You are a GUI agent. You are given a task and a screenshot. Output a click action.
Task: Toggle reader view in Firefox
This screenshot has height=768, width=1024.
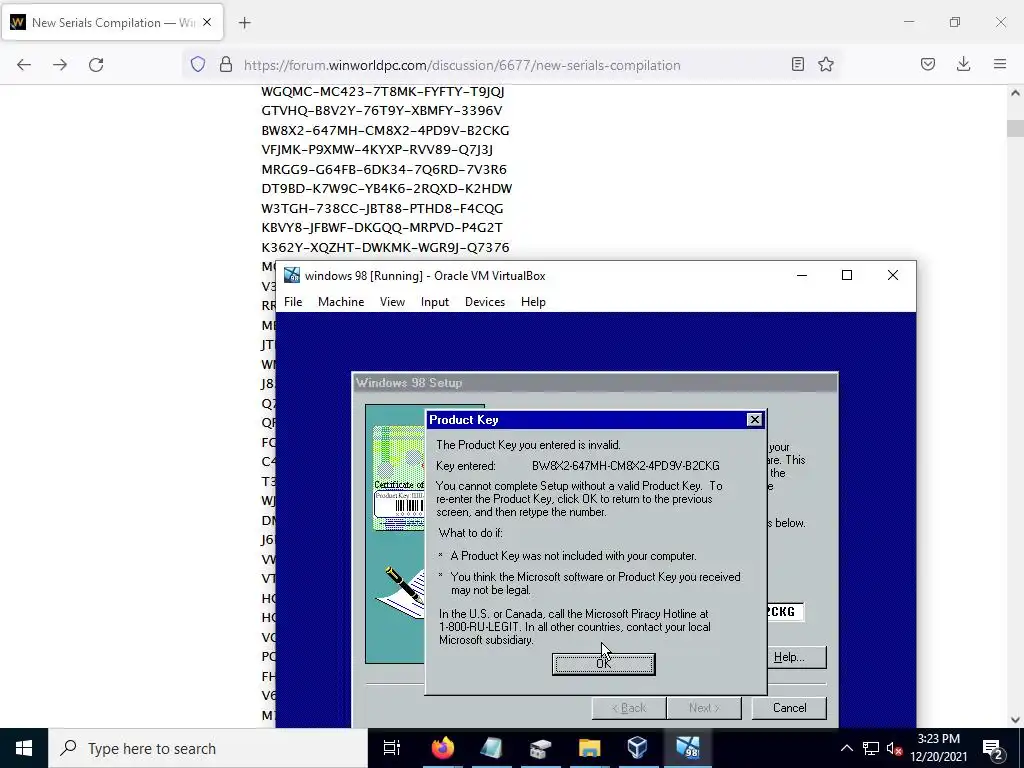pos(797,64)
